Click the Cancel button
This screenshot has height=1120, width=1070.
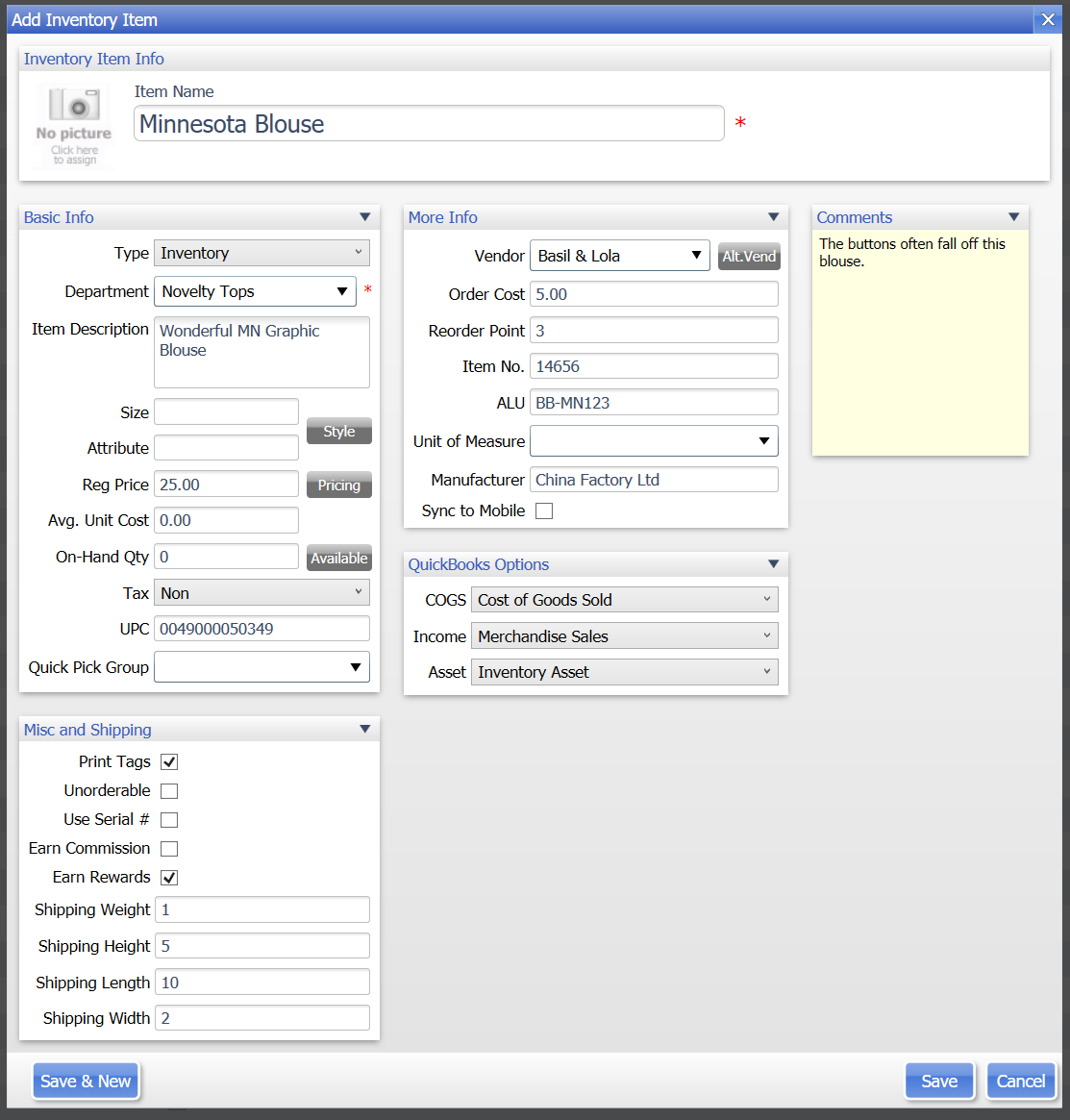coord(1021,1081)
